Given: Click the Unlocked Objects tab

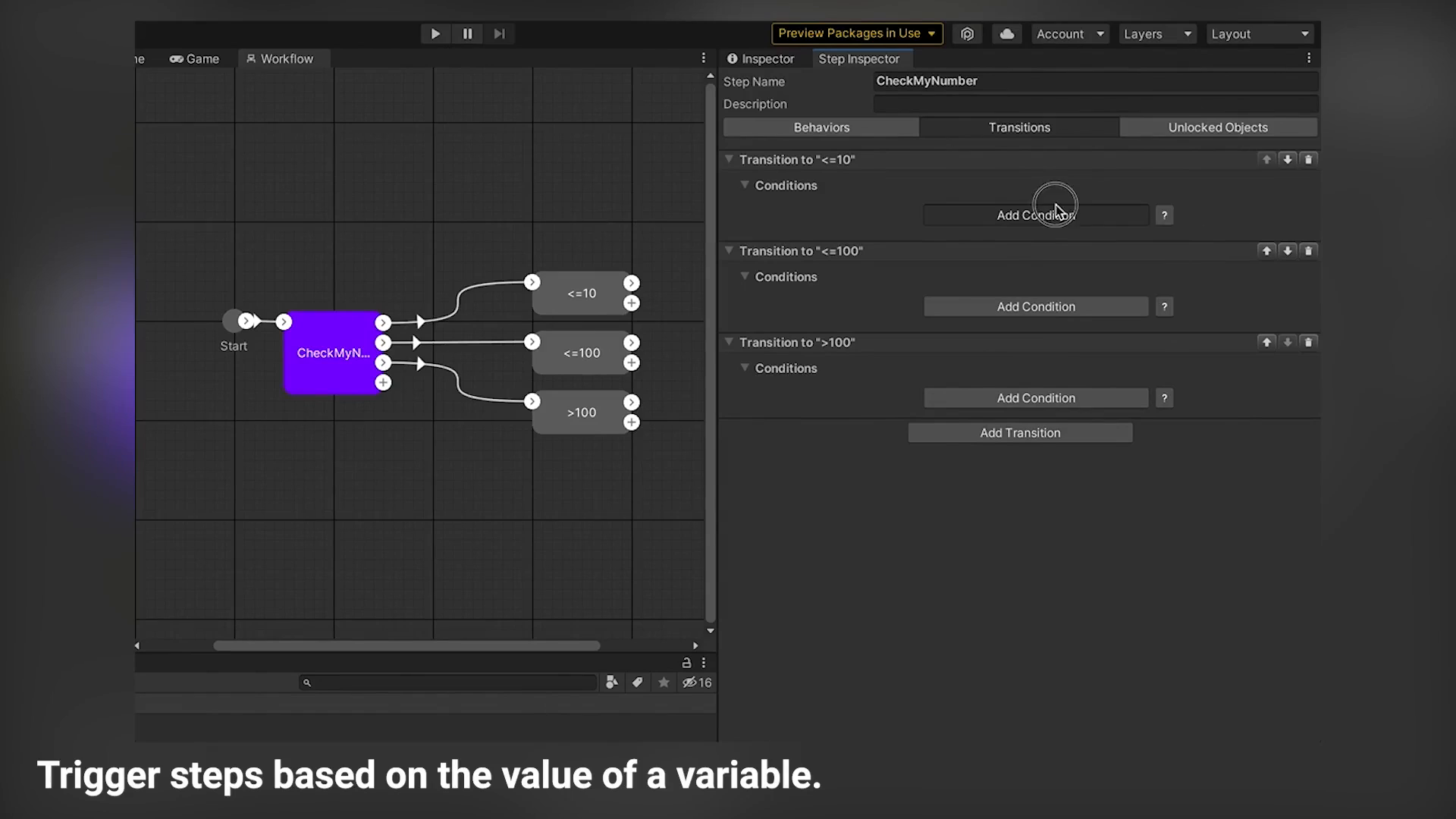Looking at the screenshot, I should [1218, 127].
